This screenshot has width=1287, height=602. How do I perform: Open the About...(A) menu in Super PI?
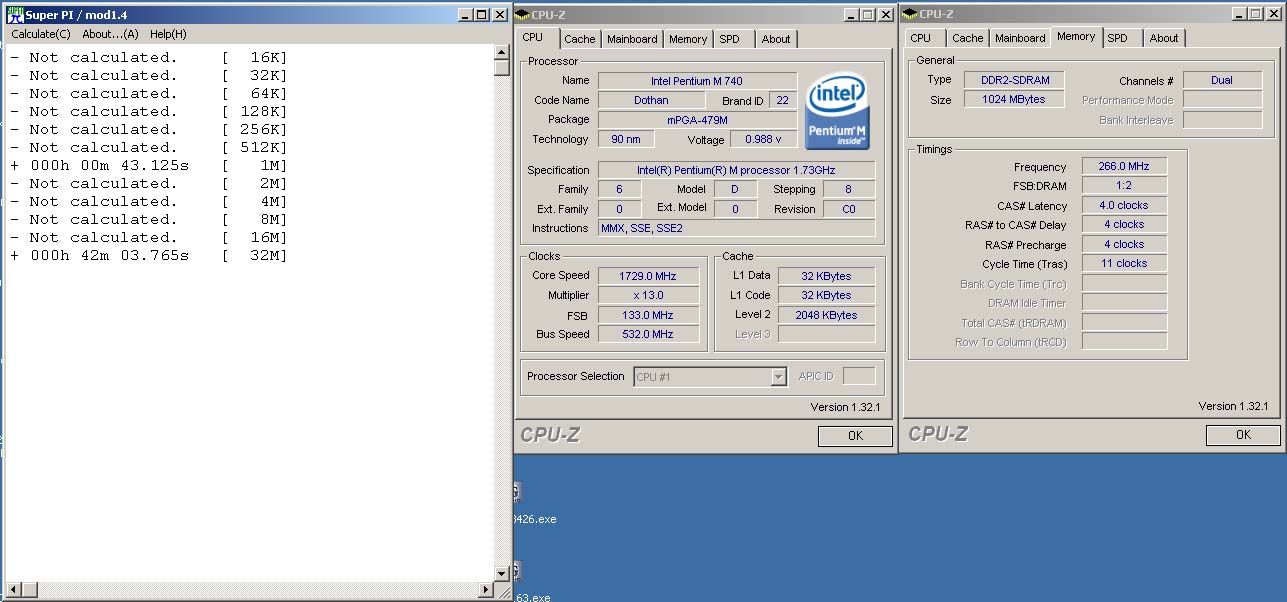tap(110, 34)
